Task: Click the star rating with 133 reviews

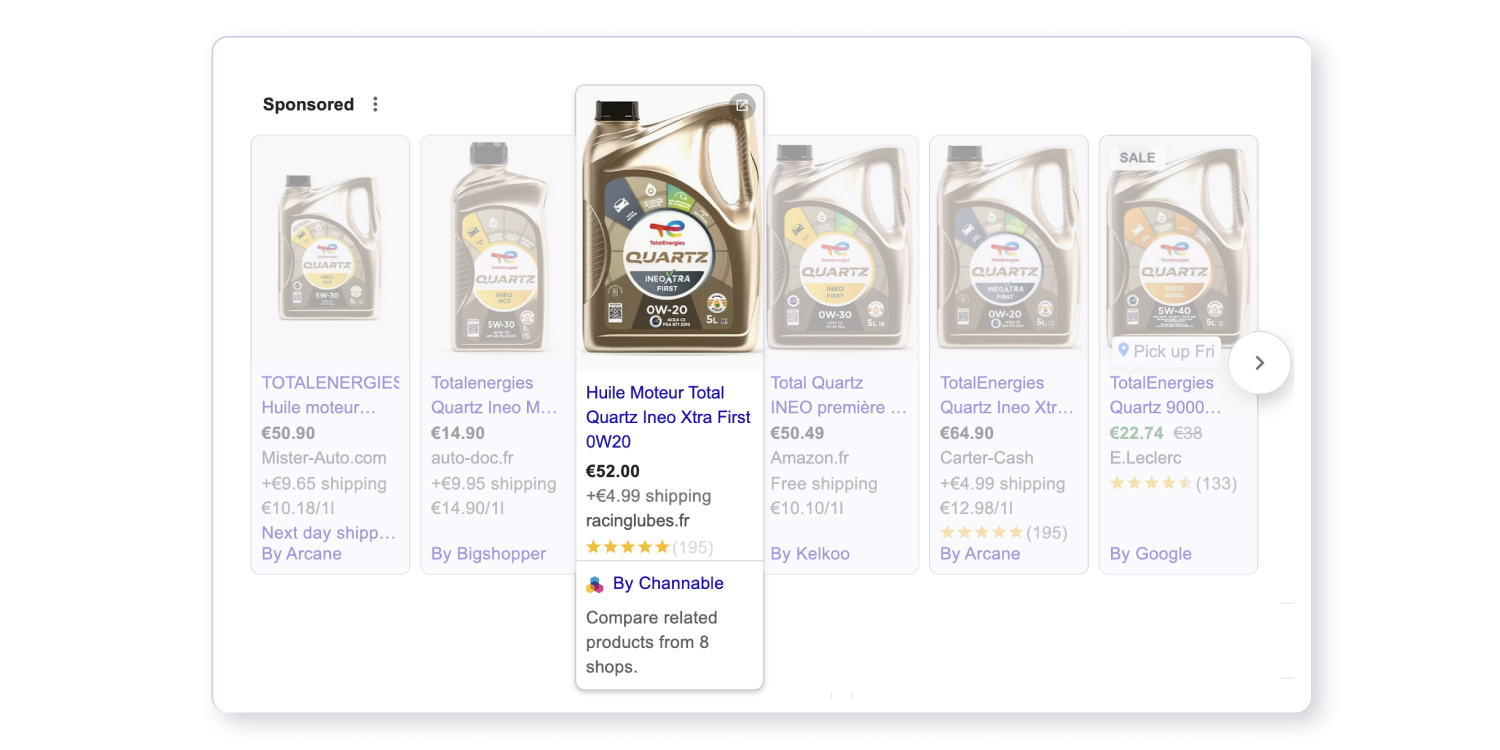Action: tap(1151, 484)
